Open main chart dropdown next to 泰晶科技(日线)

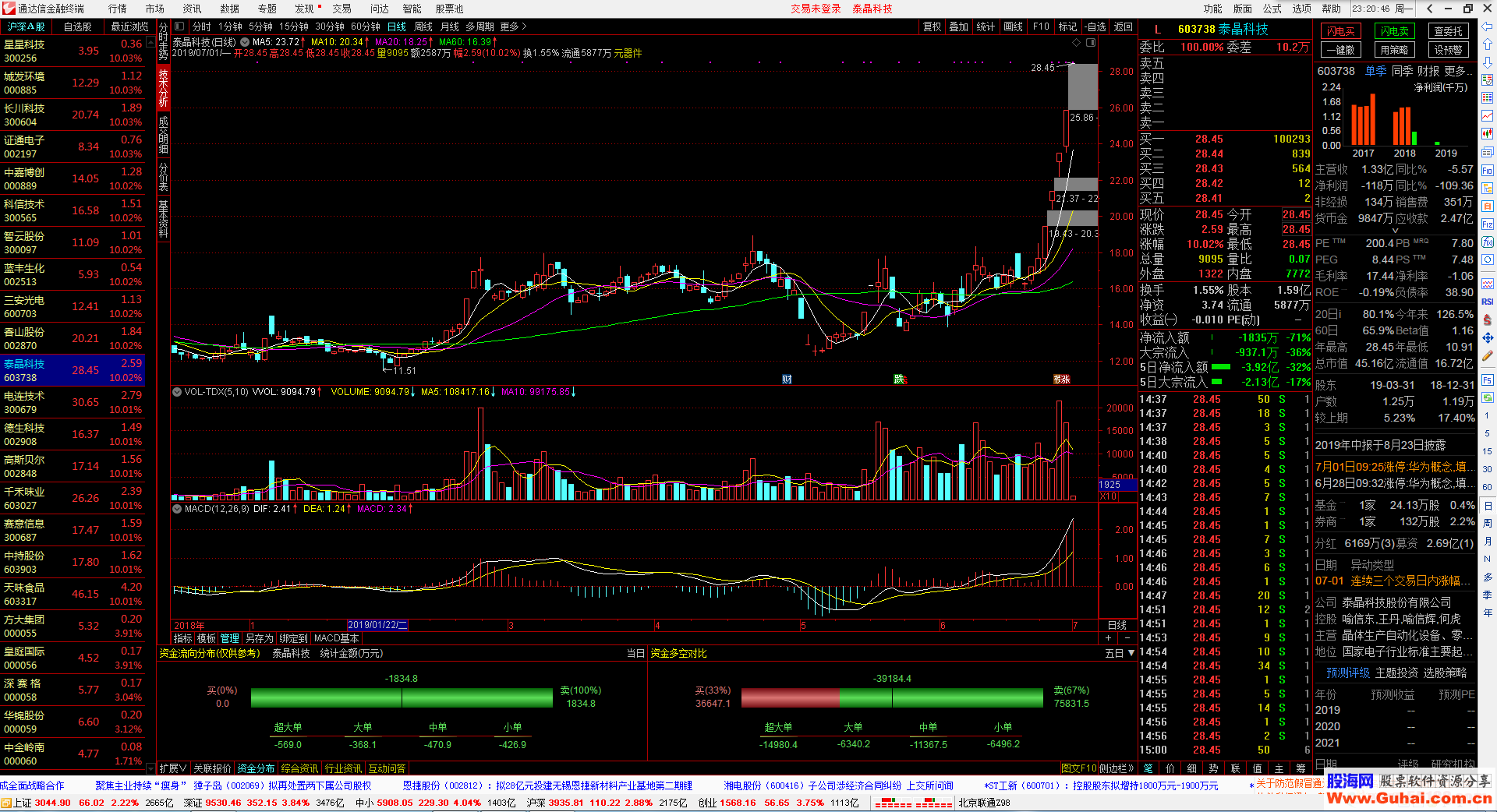coord(245,42)
